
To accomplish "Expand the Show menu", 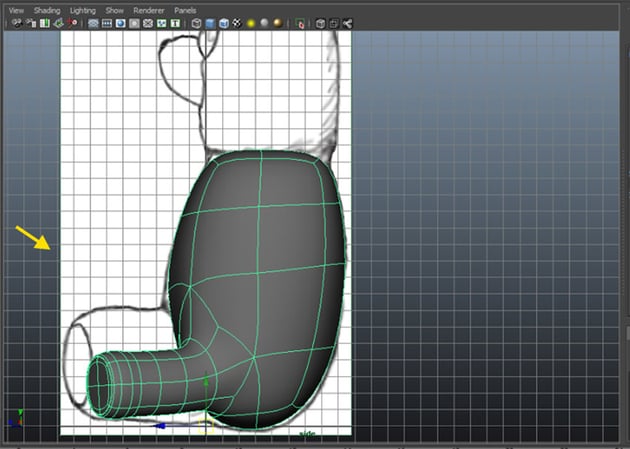I will click(115, 9).
